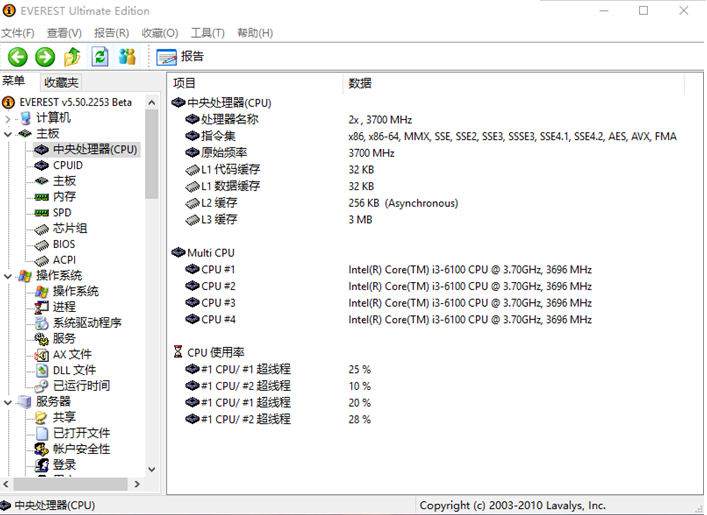
Task: Select the SPD memory chip item
Action: [61, 213]
